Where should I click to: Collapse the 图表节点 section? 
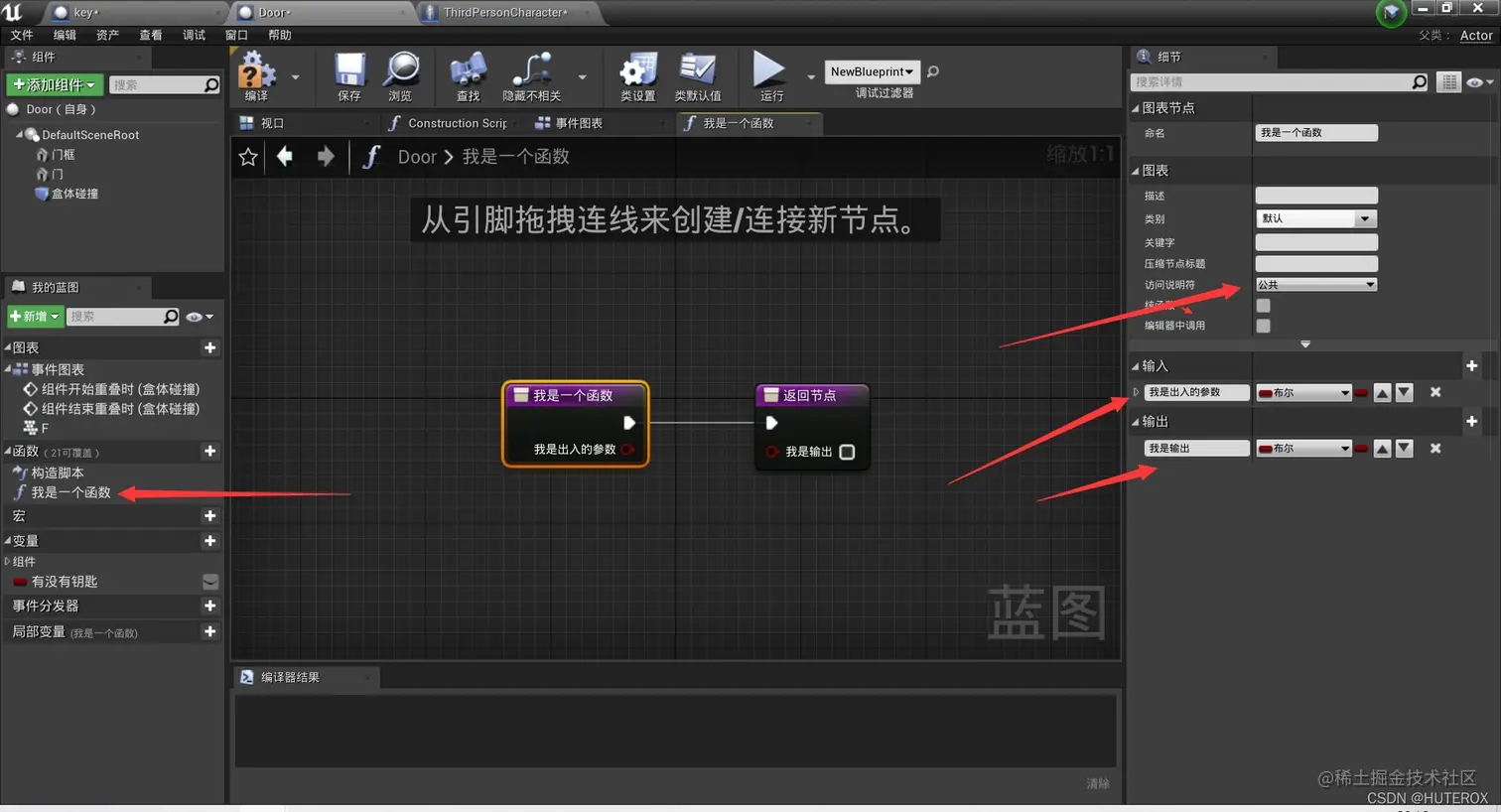[x=1136, y=108]
